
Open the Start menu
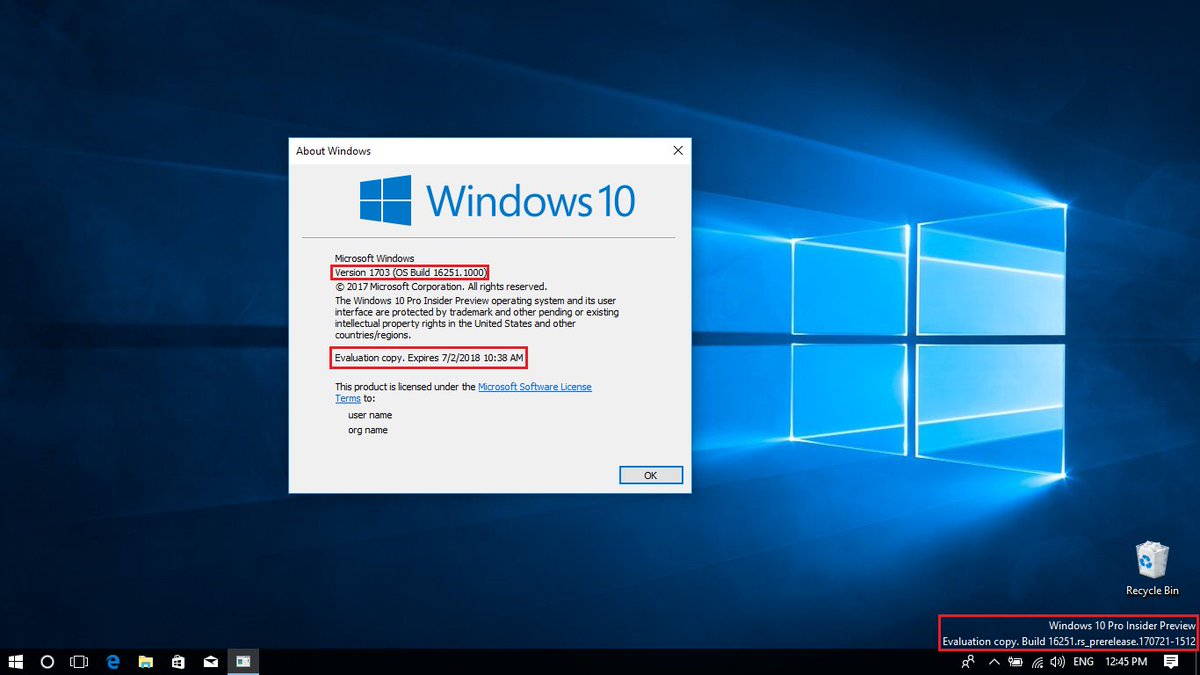(x=16, y=662)
